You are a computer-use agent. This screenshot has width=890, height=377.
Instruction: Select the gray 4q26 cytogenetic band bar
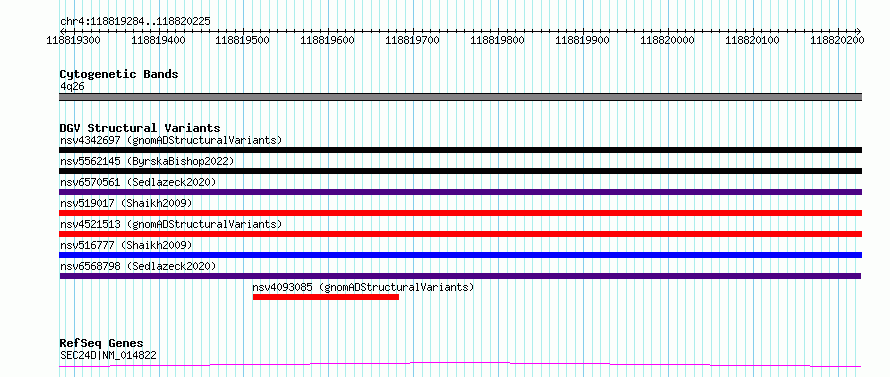[460, 97]
